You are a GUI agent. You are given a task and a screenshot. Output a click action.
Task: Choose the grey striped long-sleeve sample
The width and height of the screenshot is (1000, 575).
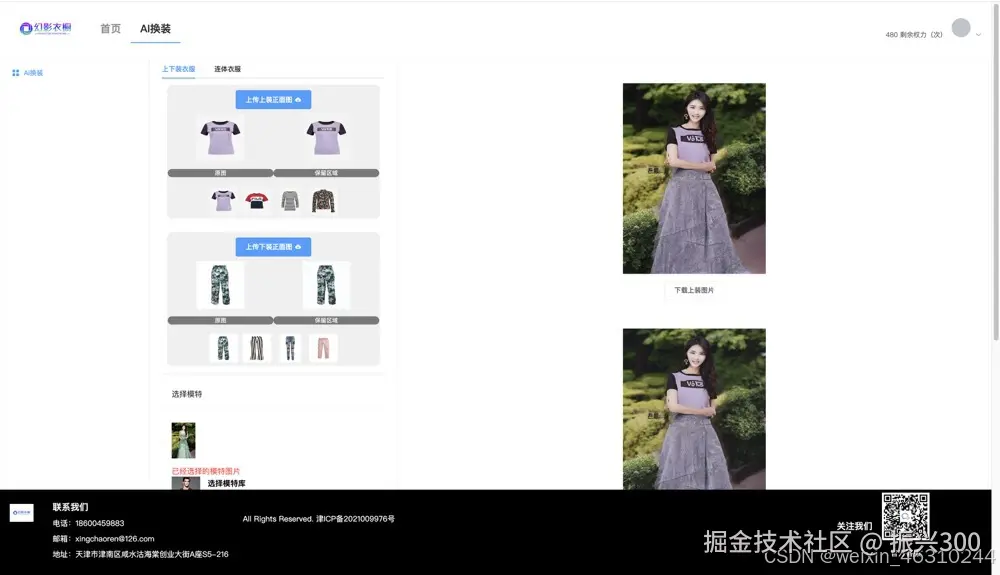click(x=290, y=201)
